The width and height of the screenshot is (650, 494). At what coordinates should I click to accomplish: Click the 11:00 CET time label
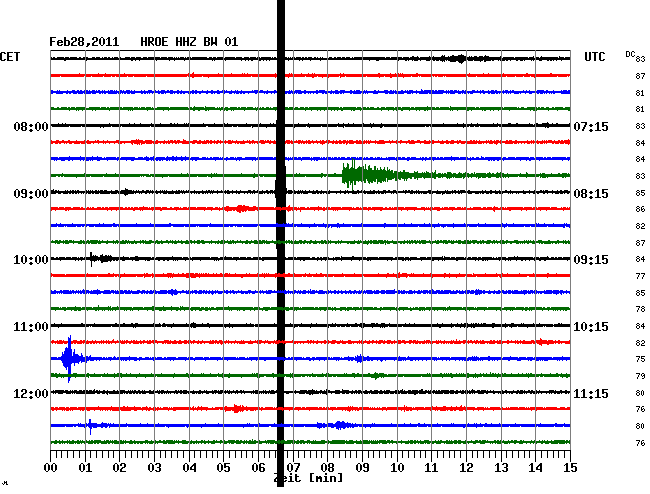[31, 327]
